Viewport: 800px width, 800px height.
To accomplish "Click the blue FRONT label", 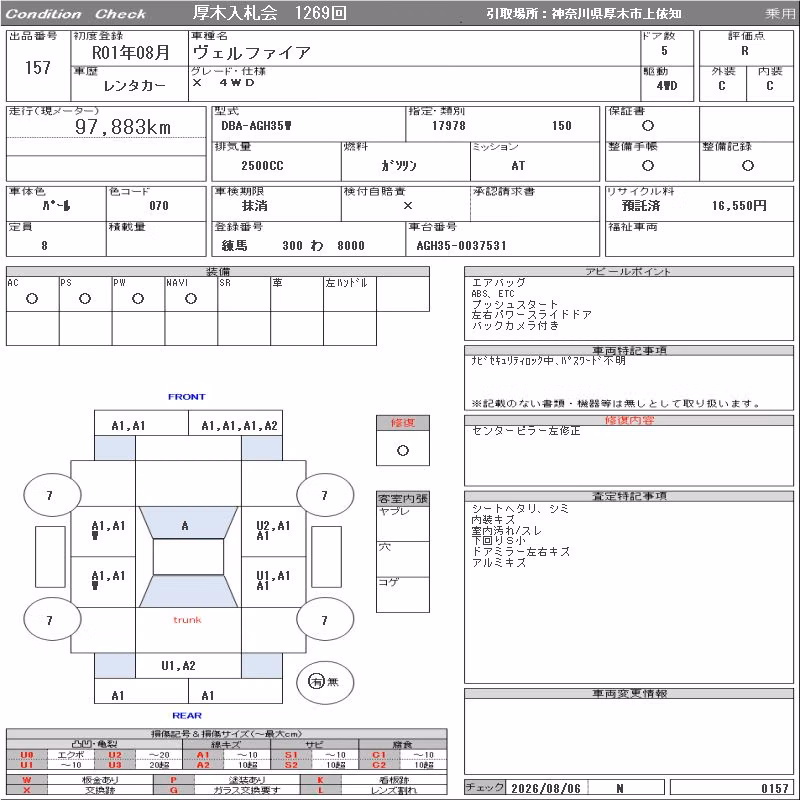I will pos(187,397).
